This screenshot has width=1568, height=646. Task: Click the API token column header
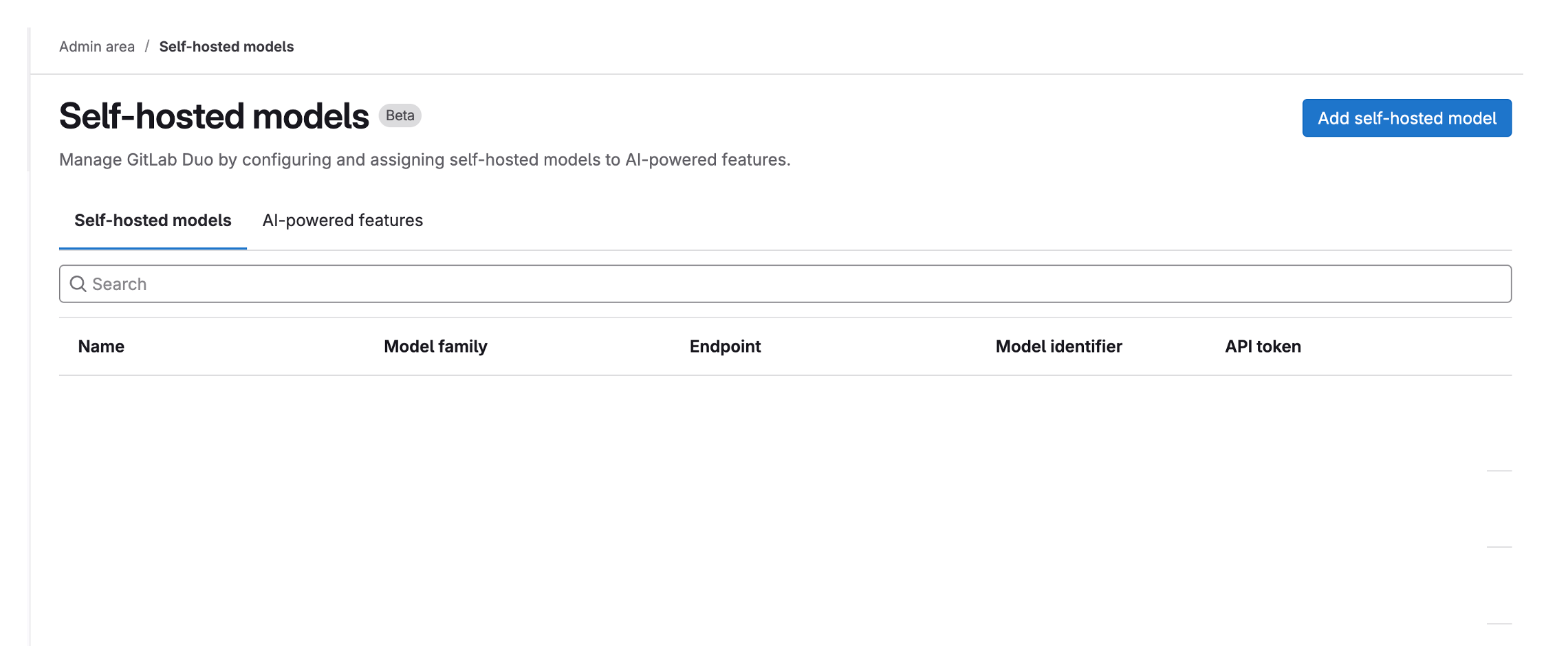tap(1263, 346)
